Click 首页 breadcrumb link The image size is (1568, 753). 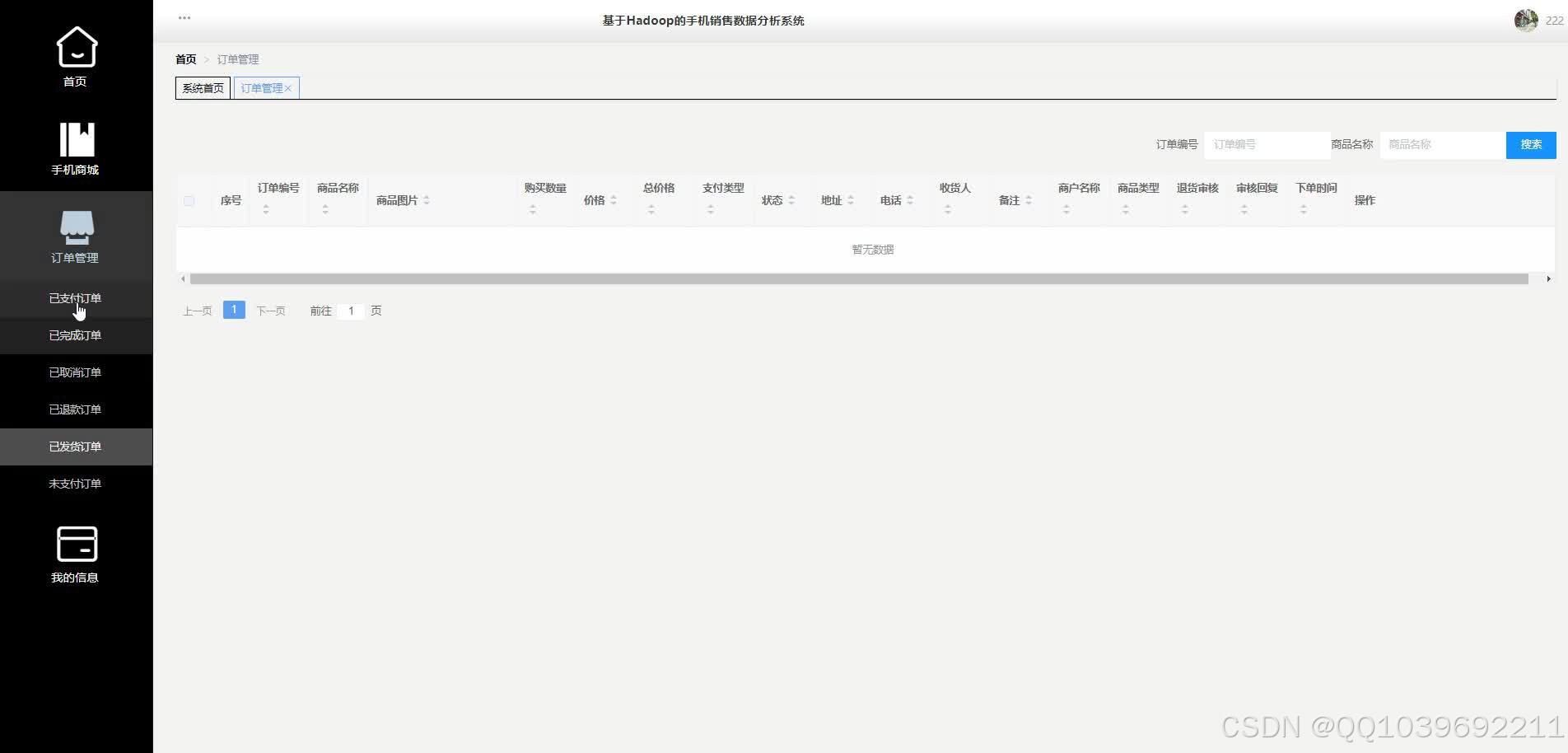pyautogui.click(x=186, y=59)
